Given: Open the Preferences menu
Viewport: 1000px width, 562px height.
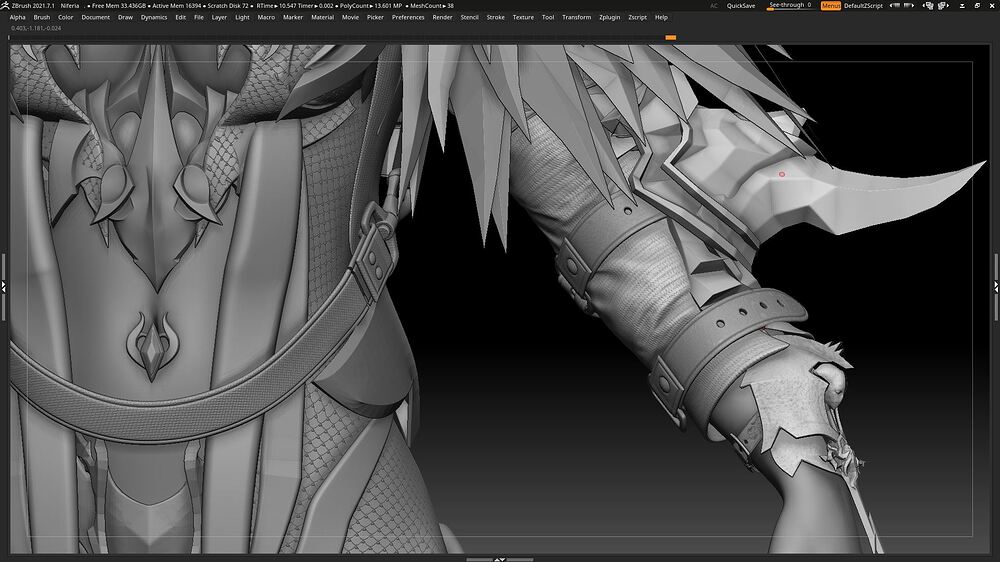Looking at the screenshot, I should click(408, 17).
